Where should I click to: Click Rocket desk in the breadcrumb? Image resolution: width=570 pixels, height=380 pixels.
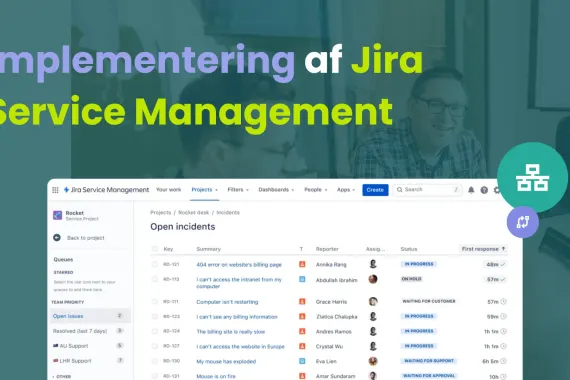[194, 212]
